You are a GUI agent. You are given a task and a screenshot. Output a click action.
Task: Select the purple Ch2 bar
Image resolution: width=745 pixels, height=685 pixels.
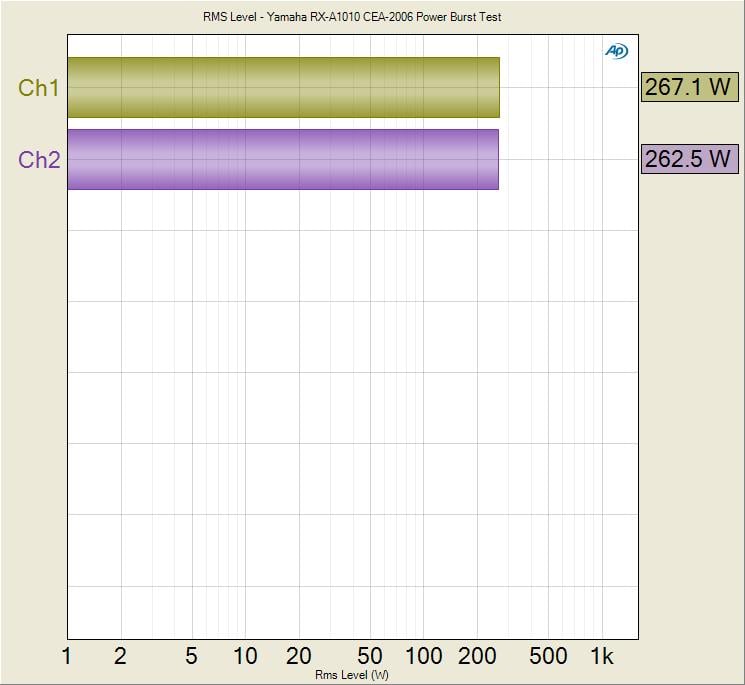pos(283,159)
